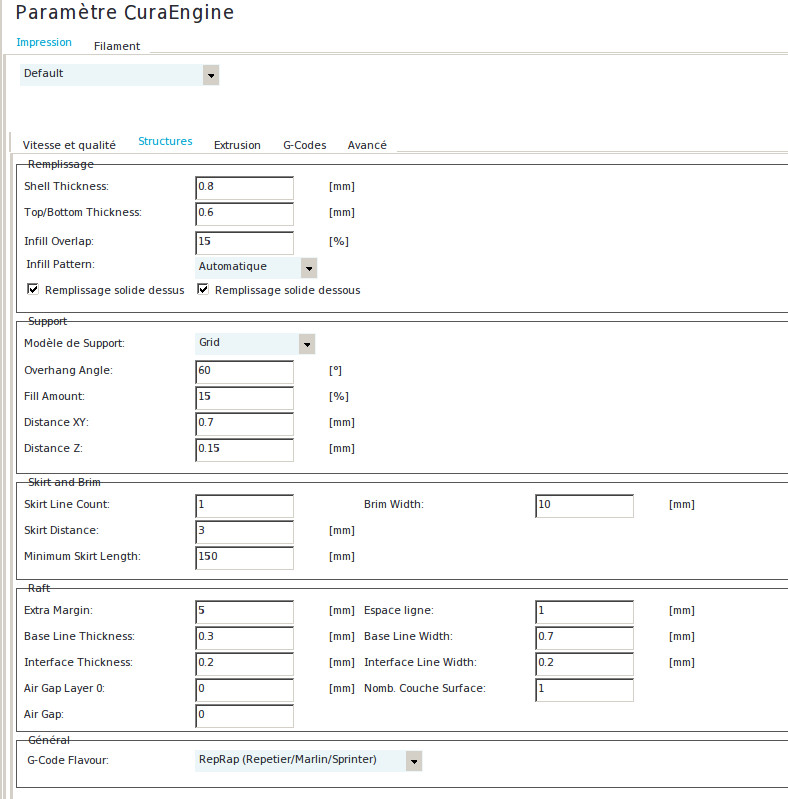Click the Infill Overlap input field
The height and width of the screenshot is (799, 788).
click(245, 243)
